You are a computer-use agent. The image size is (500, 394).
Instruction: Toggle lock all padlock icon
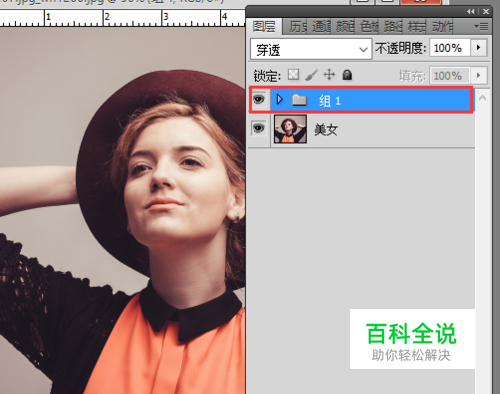pyautogui.click(x=347, y=75)
